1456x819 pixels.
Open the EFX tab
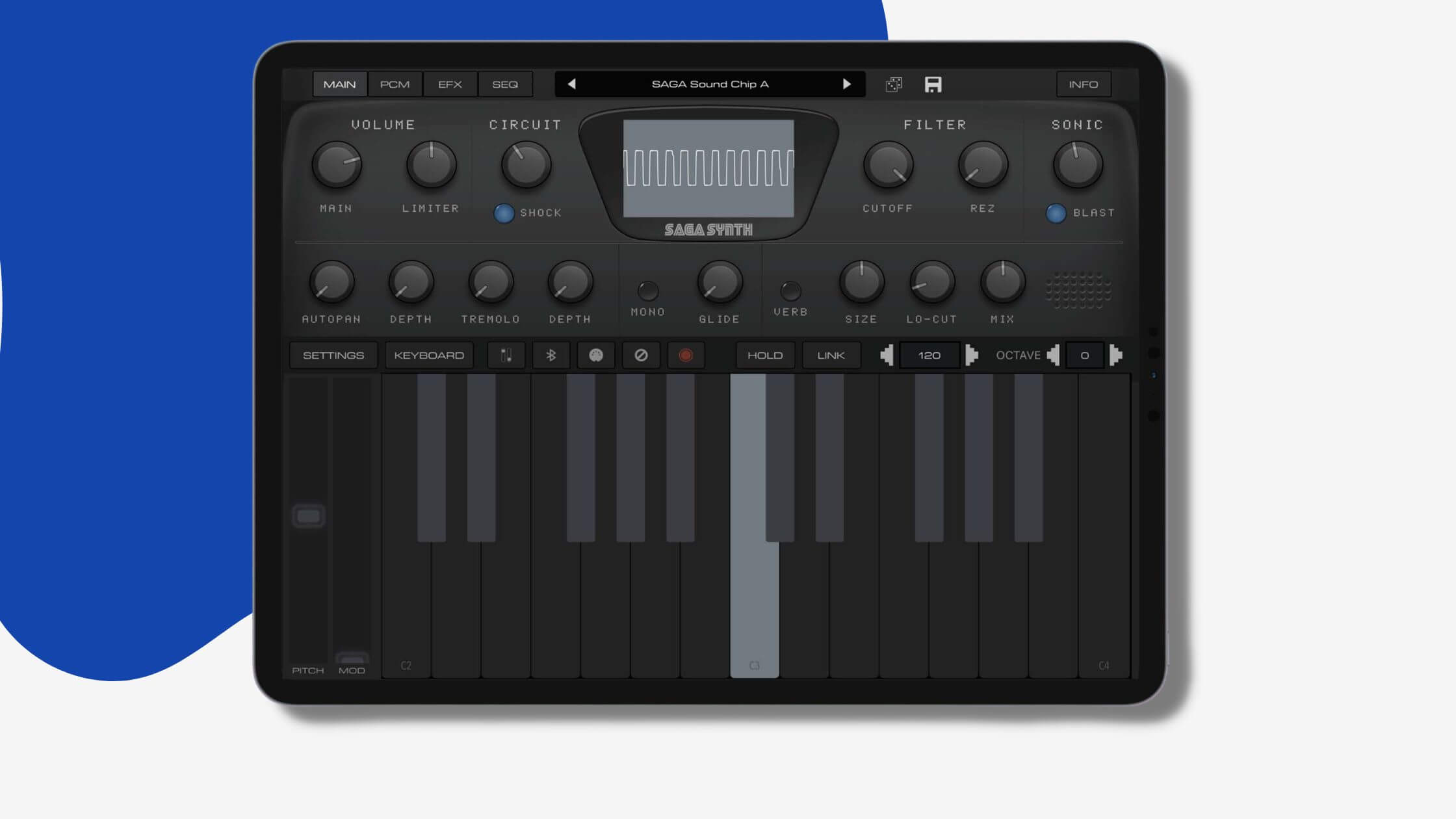coord(450,84)
